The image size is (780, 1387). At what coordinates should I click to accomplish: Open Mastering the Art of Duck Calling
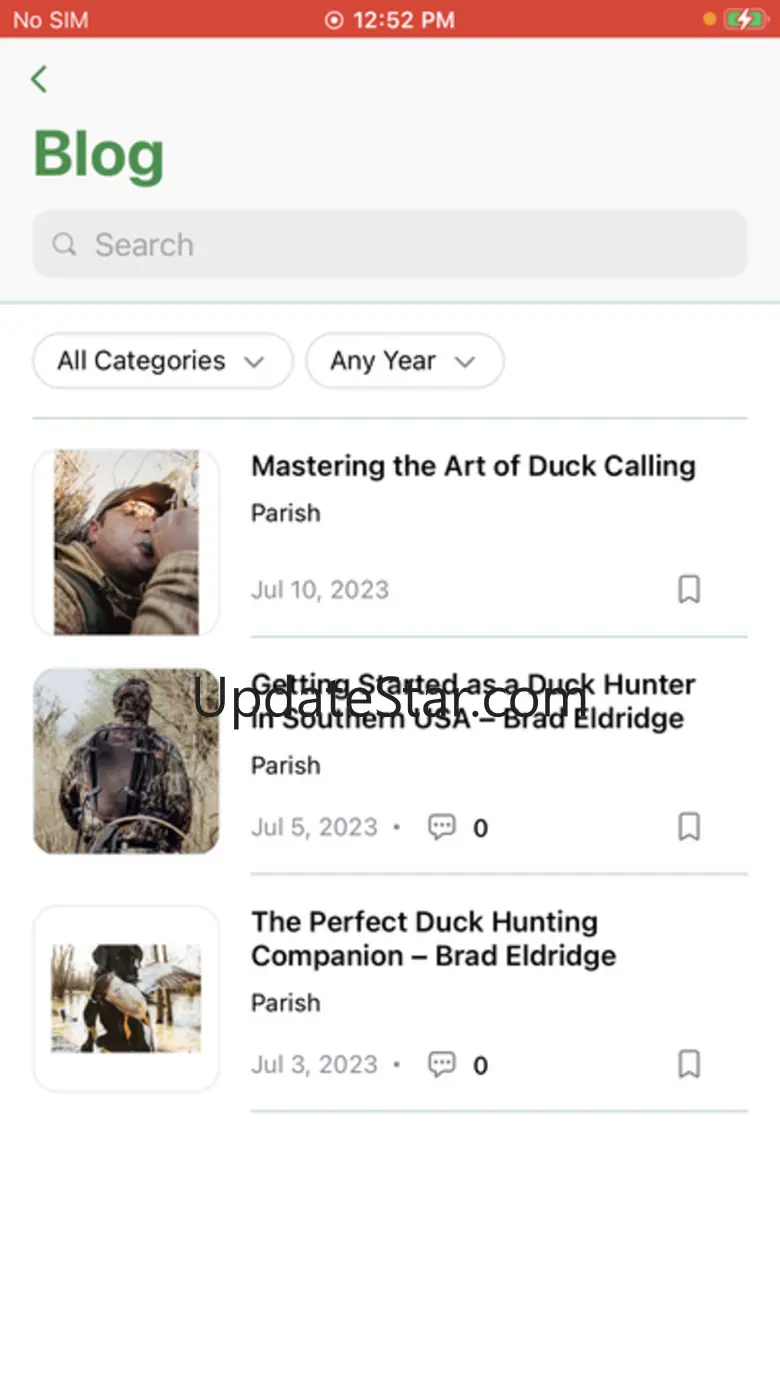pyautogui.click(x=473, y=466)
